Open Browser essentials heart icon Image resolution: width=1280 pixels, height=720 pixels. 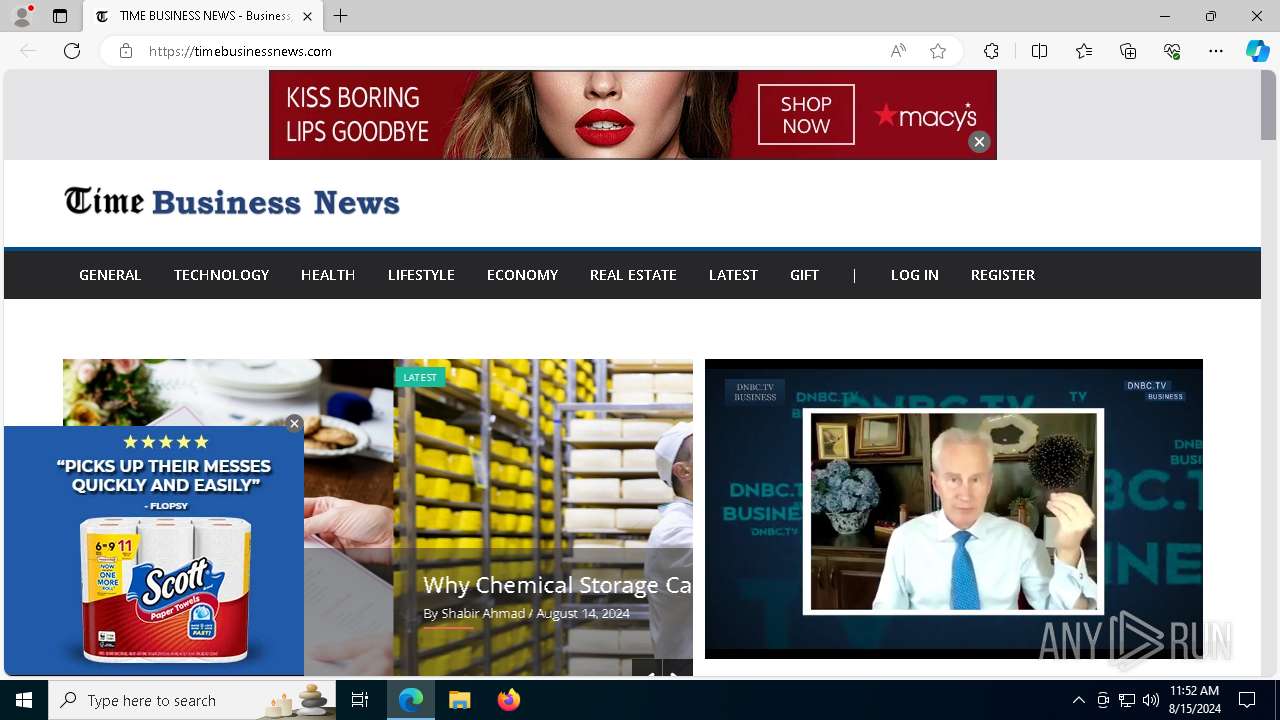[1172, 51]
